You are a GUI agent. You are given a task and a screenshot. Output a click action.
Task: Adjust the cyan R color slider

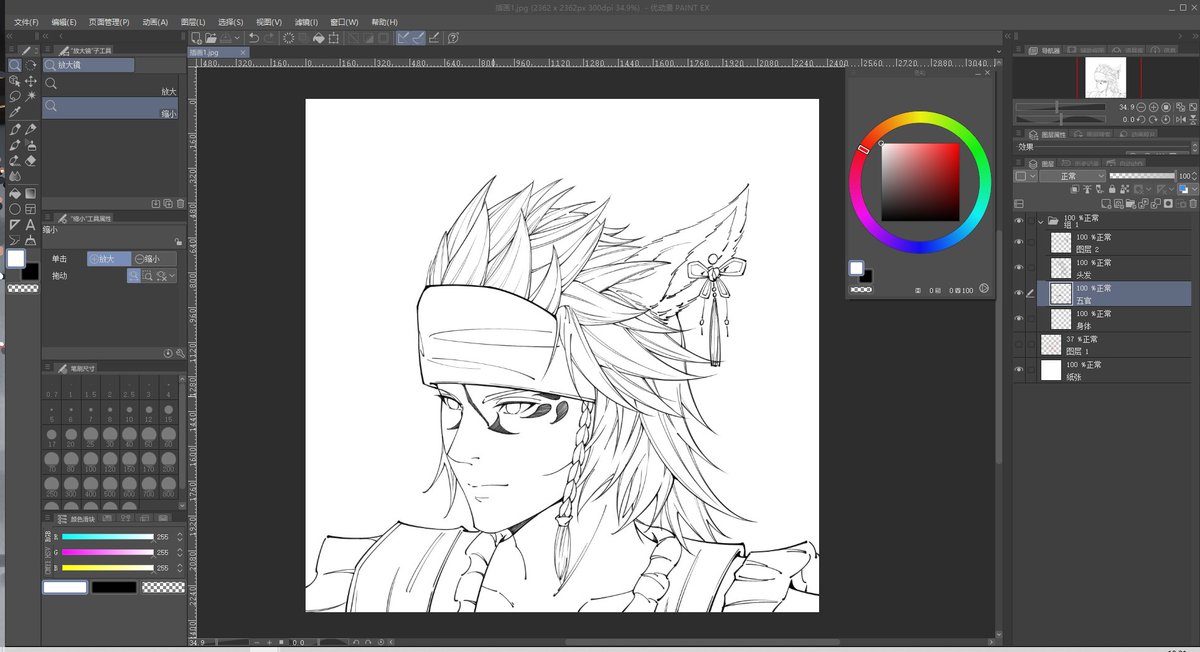tap(108, 537)
